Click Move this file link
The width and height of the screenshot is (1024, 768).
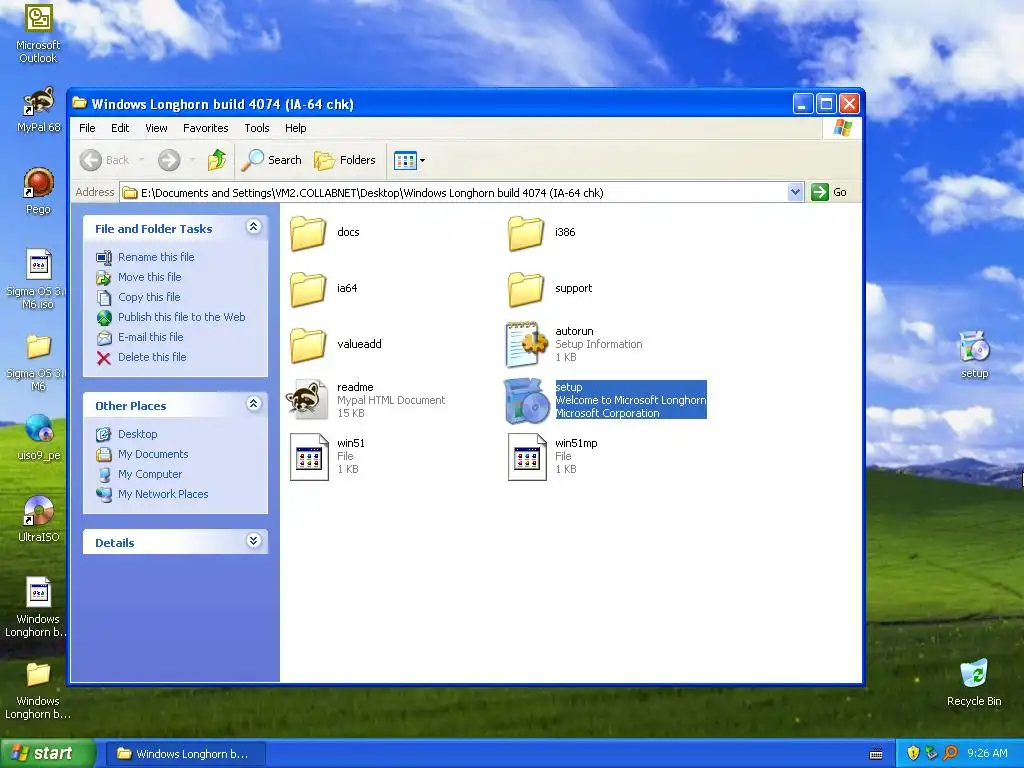pyautogui.click(x=150, y=278)
